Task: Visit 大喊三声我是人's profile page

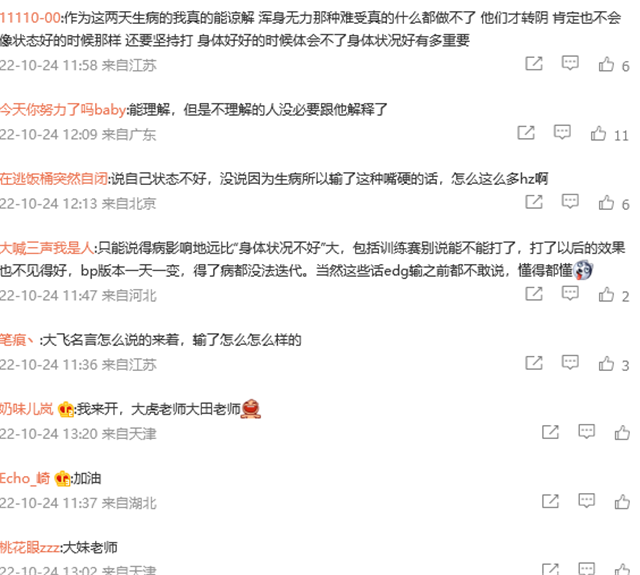Action: (47, 248)
